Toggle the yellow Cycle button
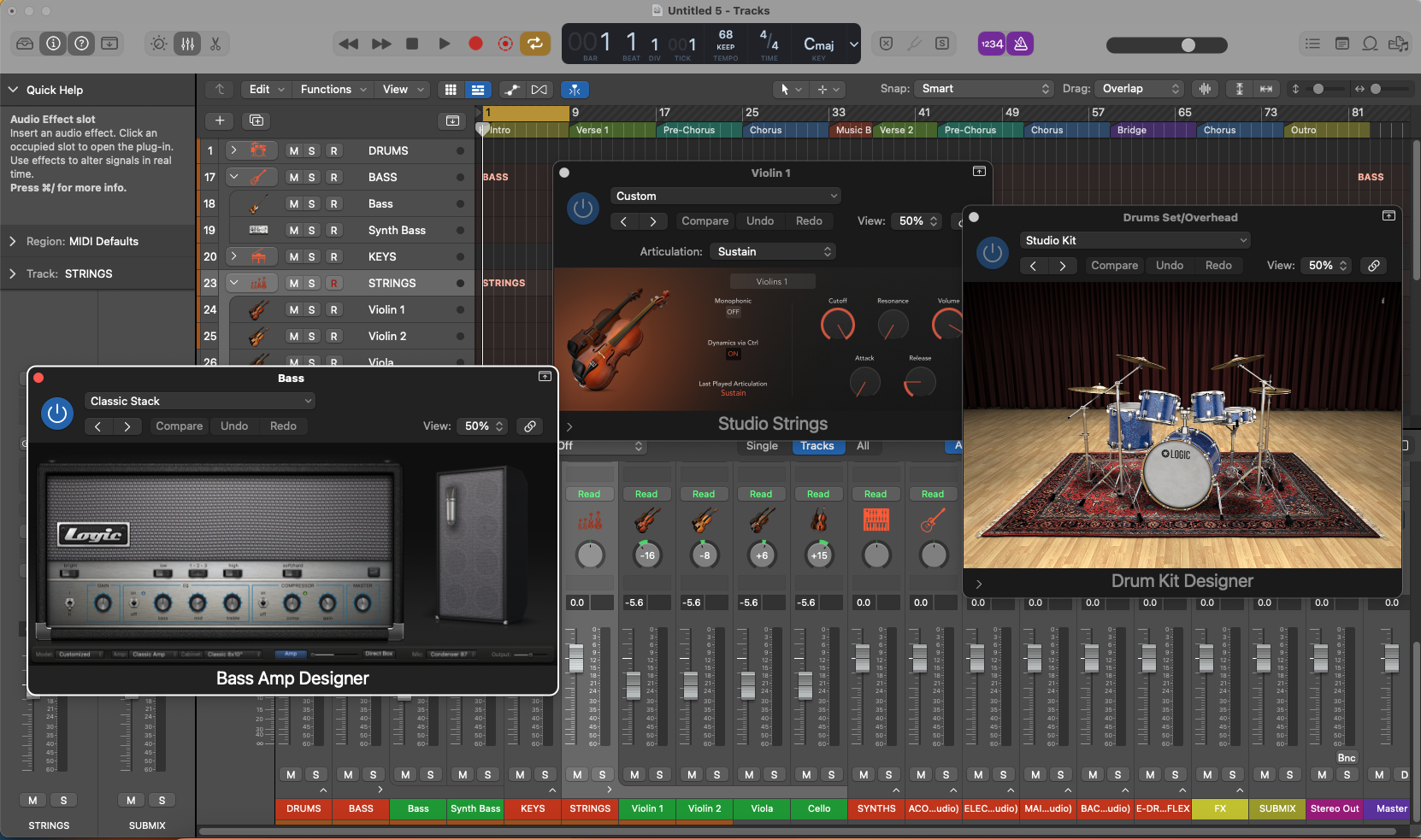Image resolution: width=1421 pixels, height=840 pixels. point(535,44)
